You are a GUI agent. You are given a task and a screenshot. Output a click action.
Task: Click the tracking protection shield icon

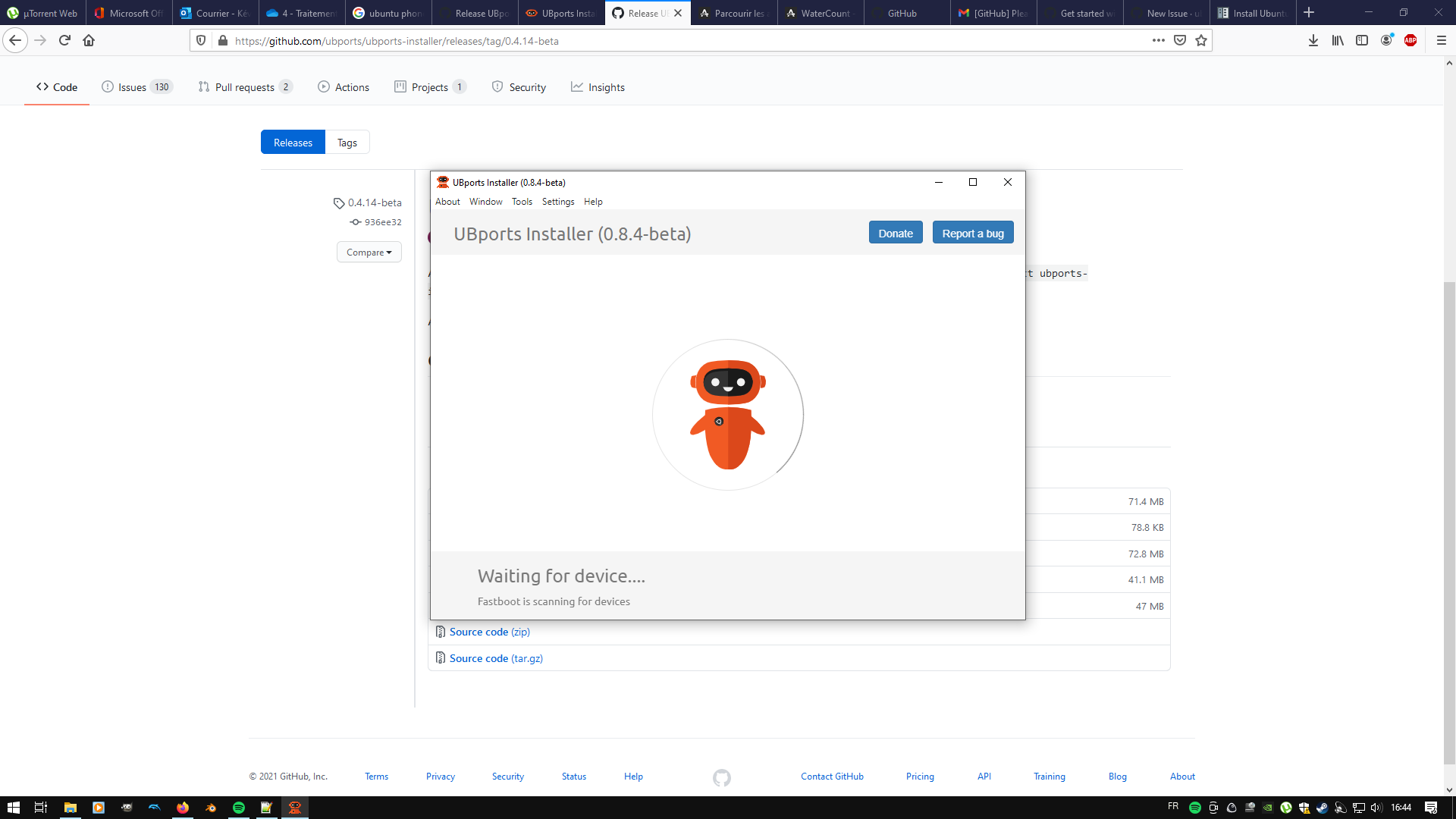(199, 40)
